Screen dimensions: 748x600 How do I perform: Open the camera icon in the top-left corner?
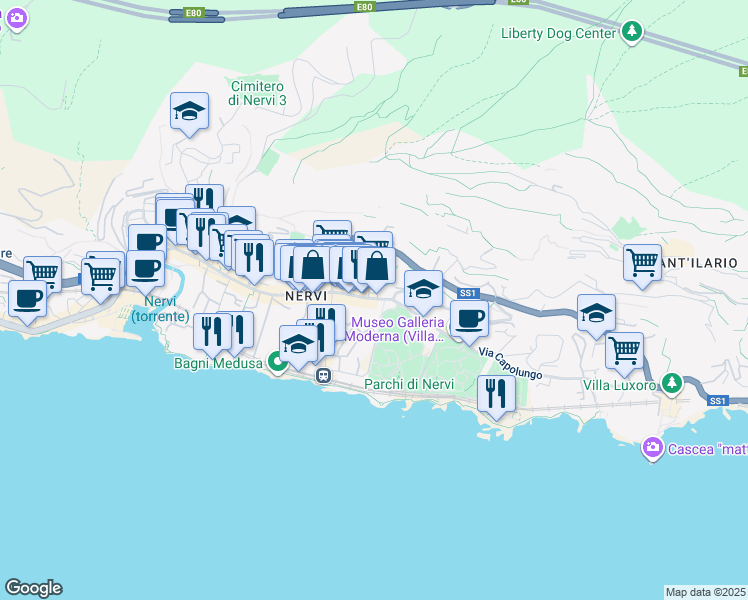14,18
